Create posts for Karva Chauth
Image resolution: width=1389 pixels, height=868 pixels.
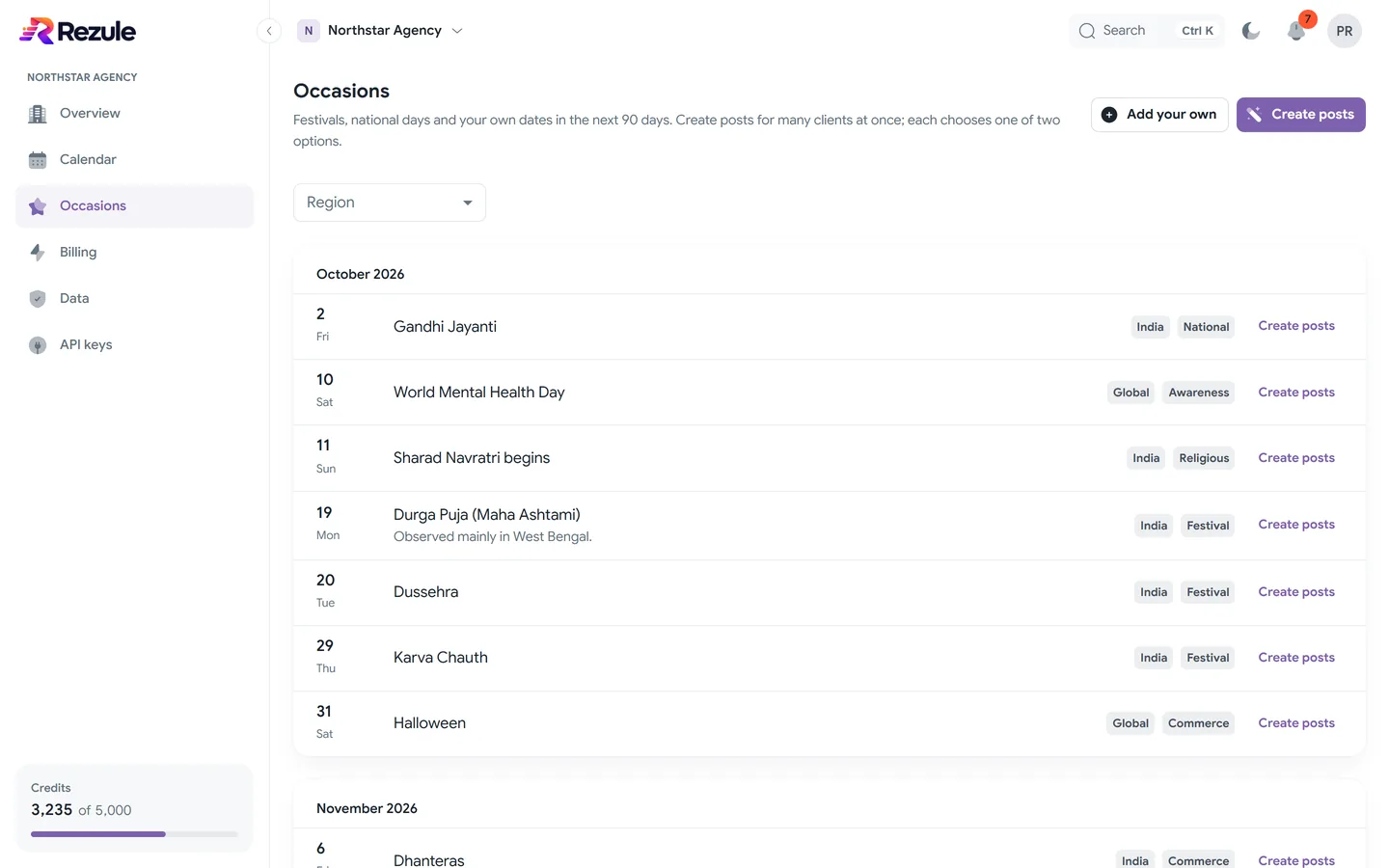1296,658
